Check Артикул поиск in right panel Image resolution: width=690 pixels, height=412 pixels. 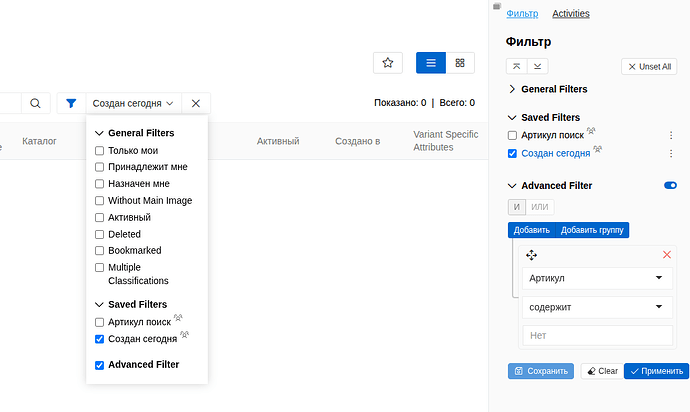pos(512,136)
